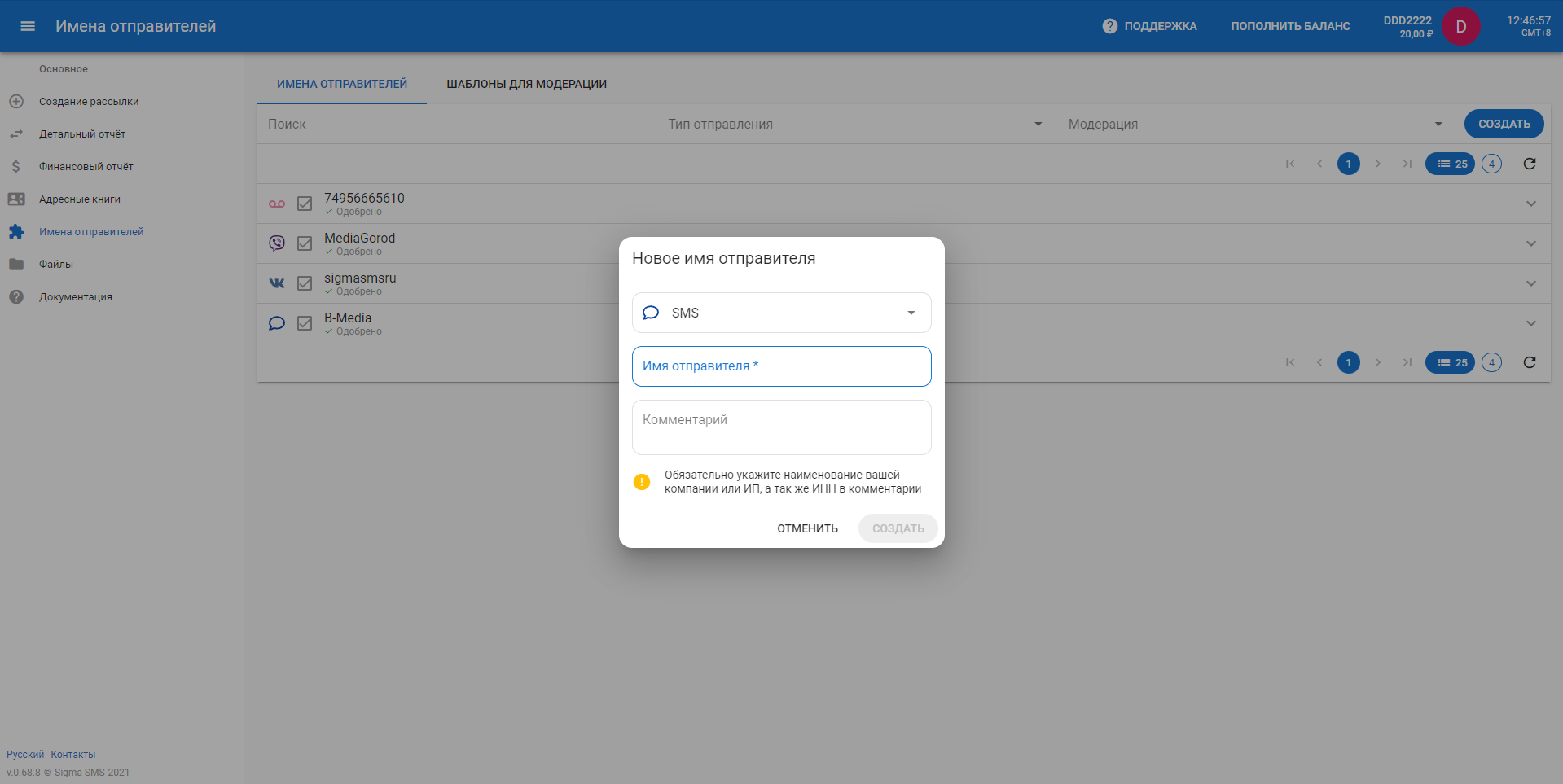Go to last page in bottom pagination

click(x=1407, y=362)
